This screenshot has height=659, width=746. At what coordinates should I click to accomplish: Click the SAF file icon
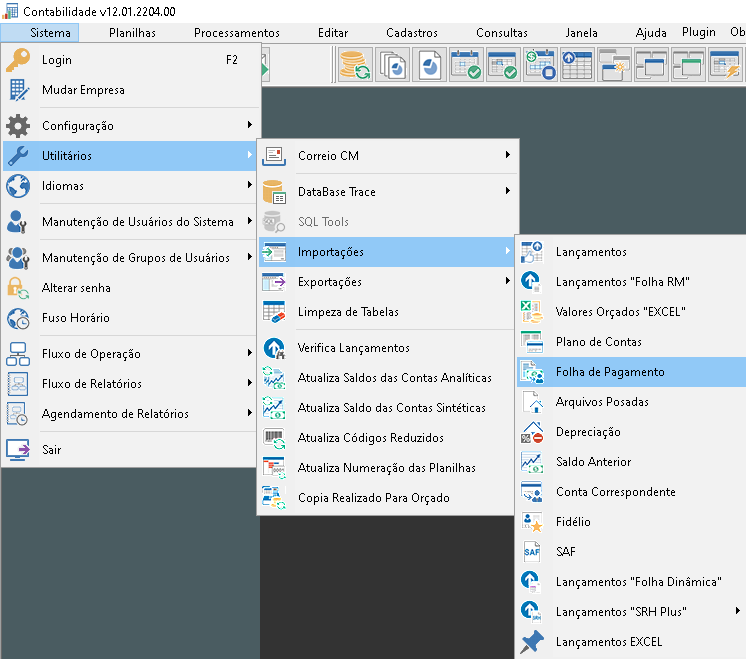(x=531, y=552)
